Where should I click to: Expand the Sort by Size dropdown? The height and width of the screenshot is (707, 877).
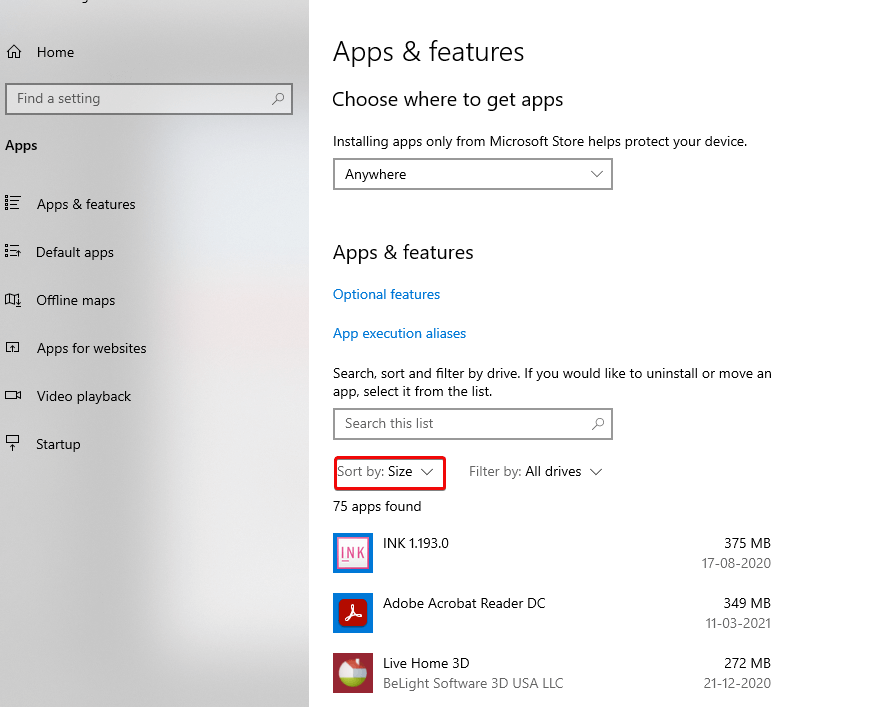[x=389, y=471]
